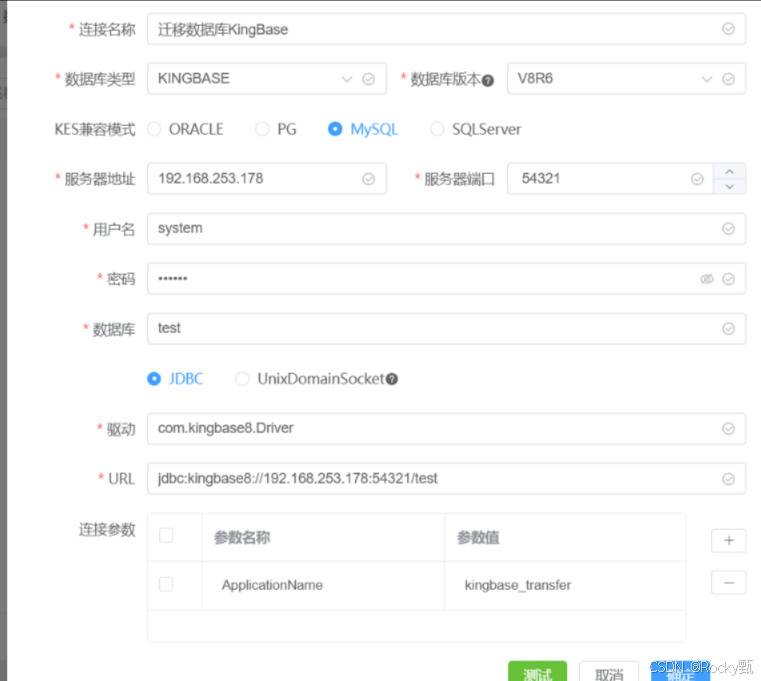This screenshot has height=681, width=761.
Task: Click the 取消 cancel button
Action: click(x=609, y=672)
